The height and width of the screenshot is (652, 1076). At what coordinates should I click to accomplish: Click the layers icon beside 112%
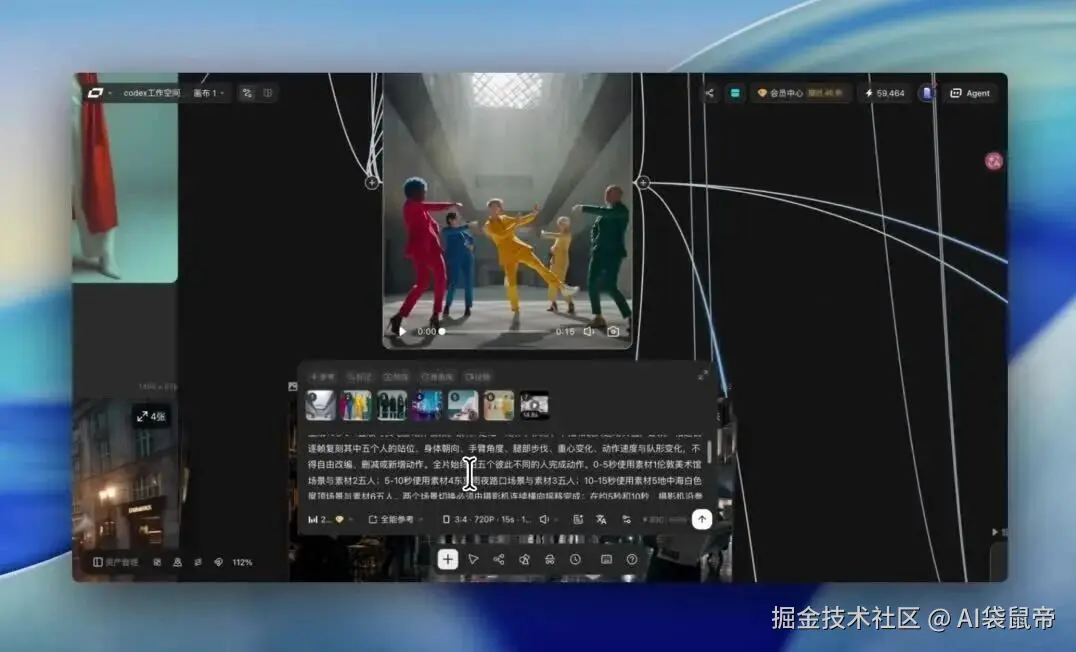[218, 562]
